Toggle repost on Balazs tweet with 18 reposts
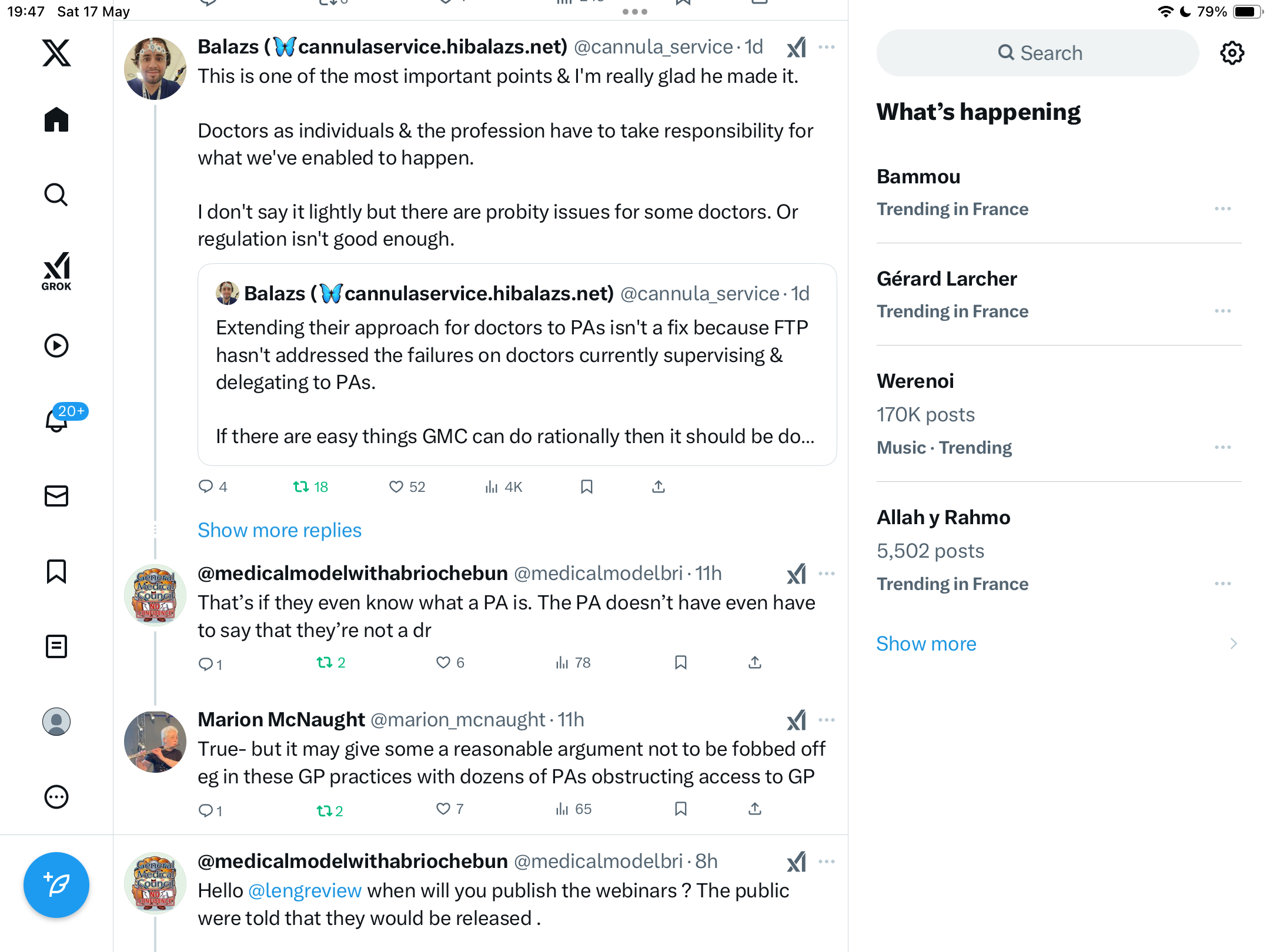 [x=310, y=487]
